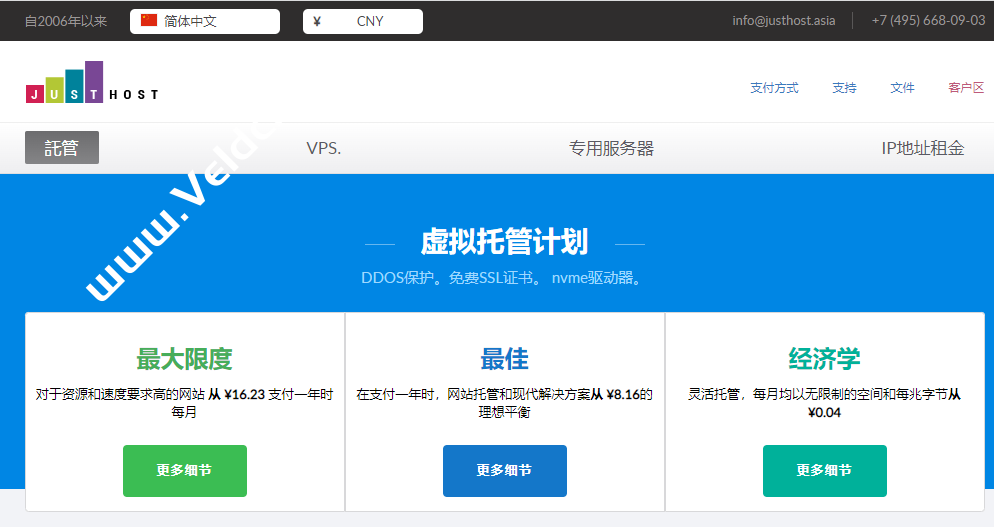Open the CNY currency dropdown
This screenshot has width=994, height=527.
(x=363, y=21)
